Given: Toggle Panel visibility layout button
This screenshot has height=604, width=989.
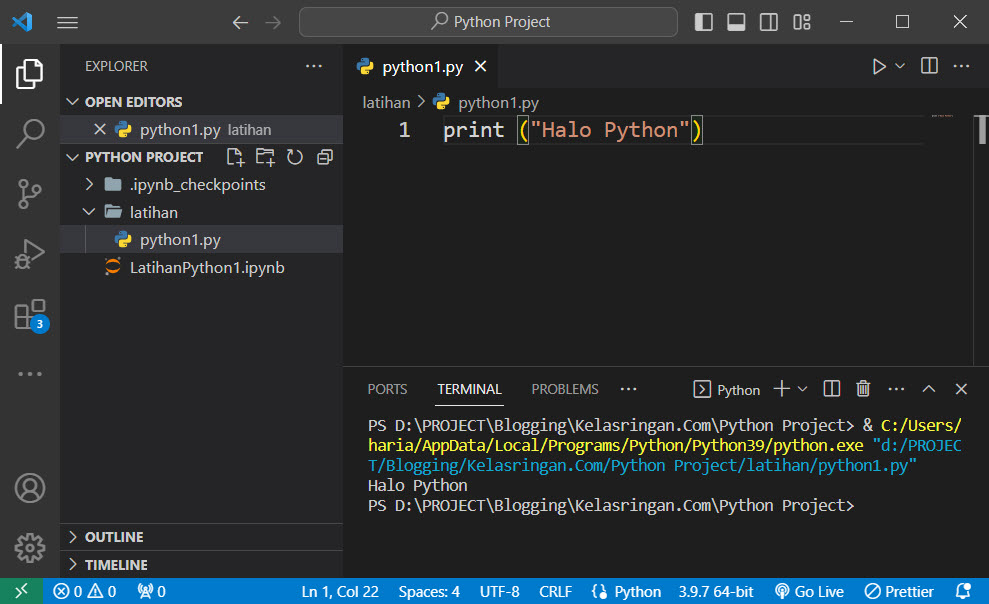Looking at the screenshot, I should tap(736, 22).
